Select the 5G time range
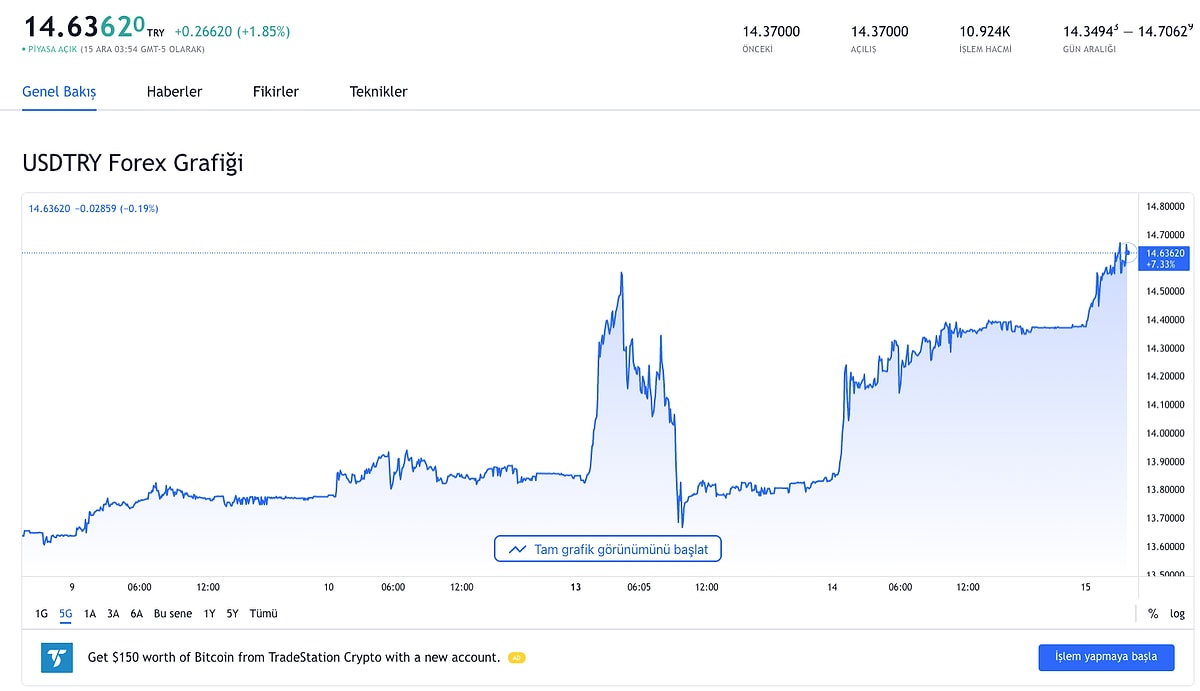This screenshot has height=691, width=1200. 66,614
